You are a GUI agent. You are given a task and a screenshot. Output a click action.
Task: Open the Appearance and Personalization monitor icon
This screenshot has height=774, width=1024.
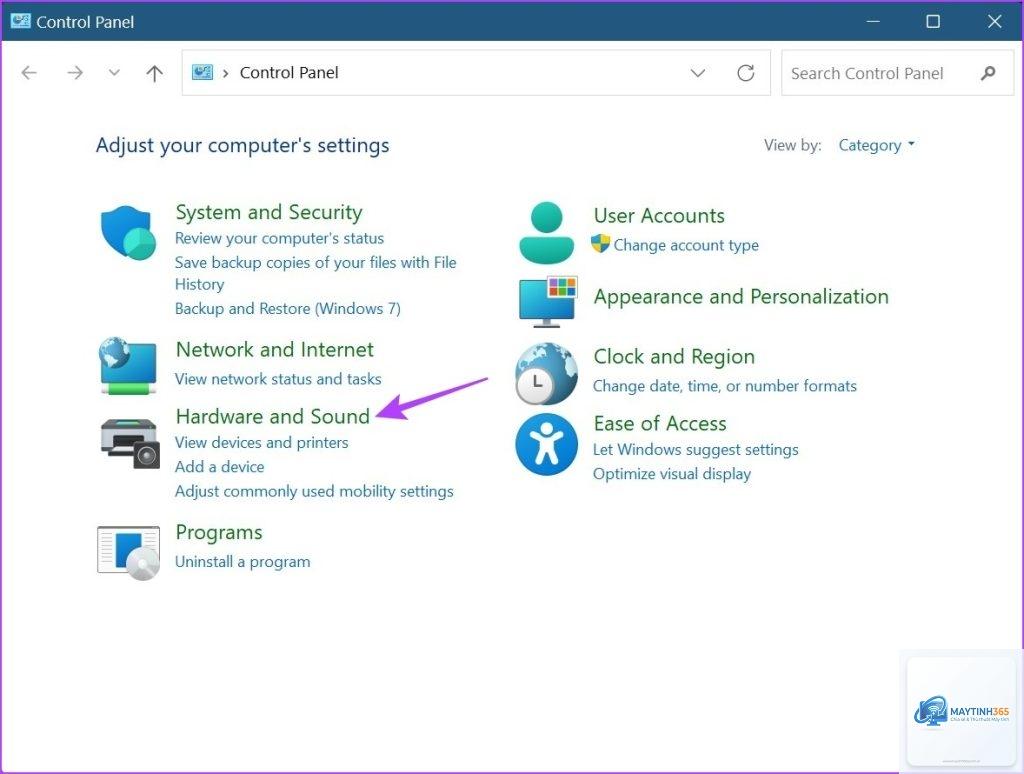pos(548,302)
